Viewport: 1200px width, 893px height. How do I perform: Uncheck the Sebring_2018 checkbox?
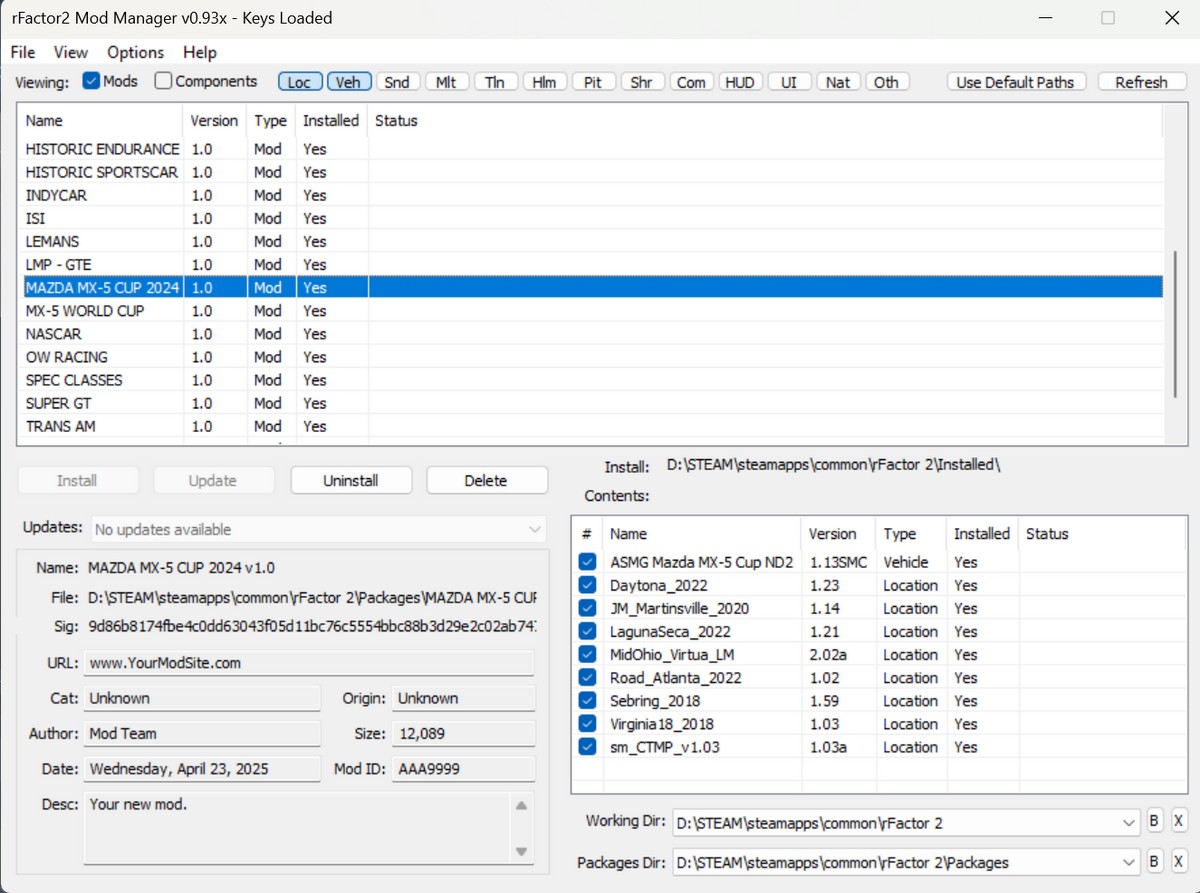588,700
